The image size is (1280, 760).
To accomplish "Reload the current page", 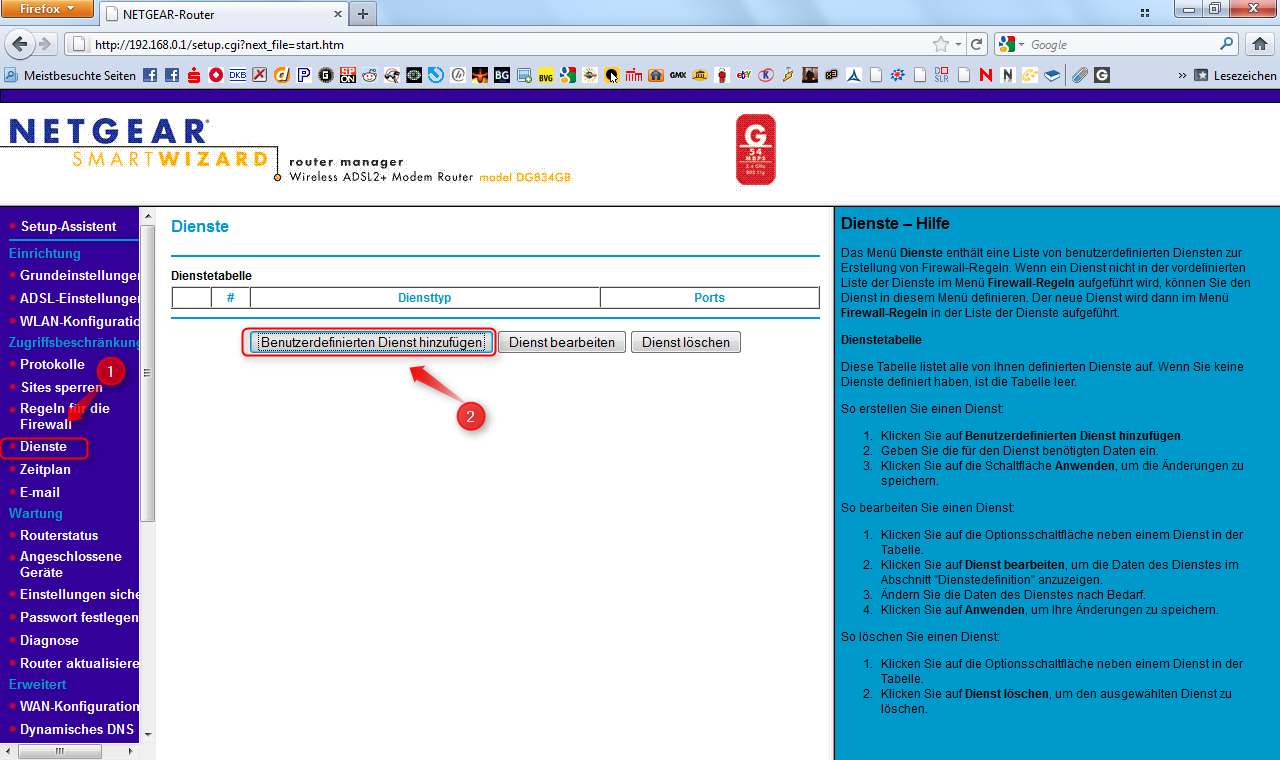I will 976,44.
